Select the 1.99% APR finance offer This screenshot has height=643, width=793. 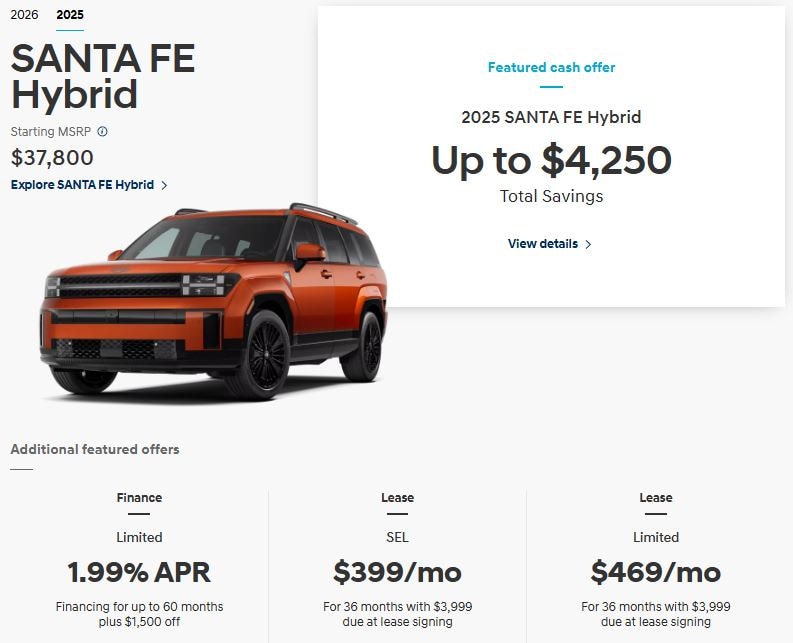pos(139,572)
